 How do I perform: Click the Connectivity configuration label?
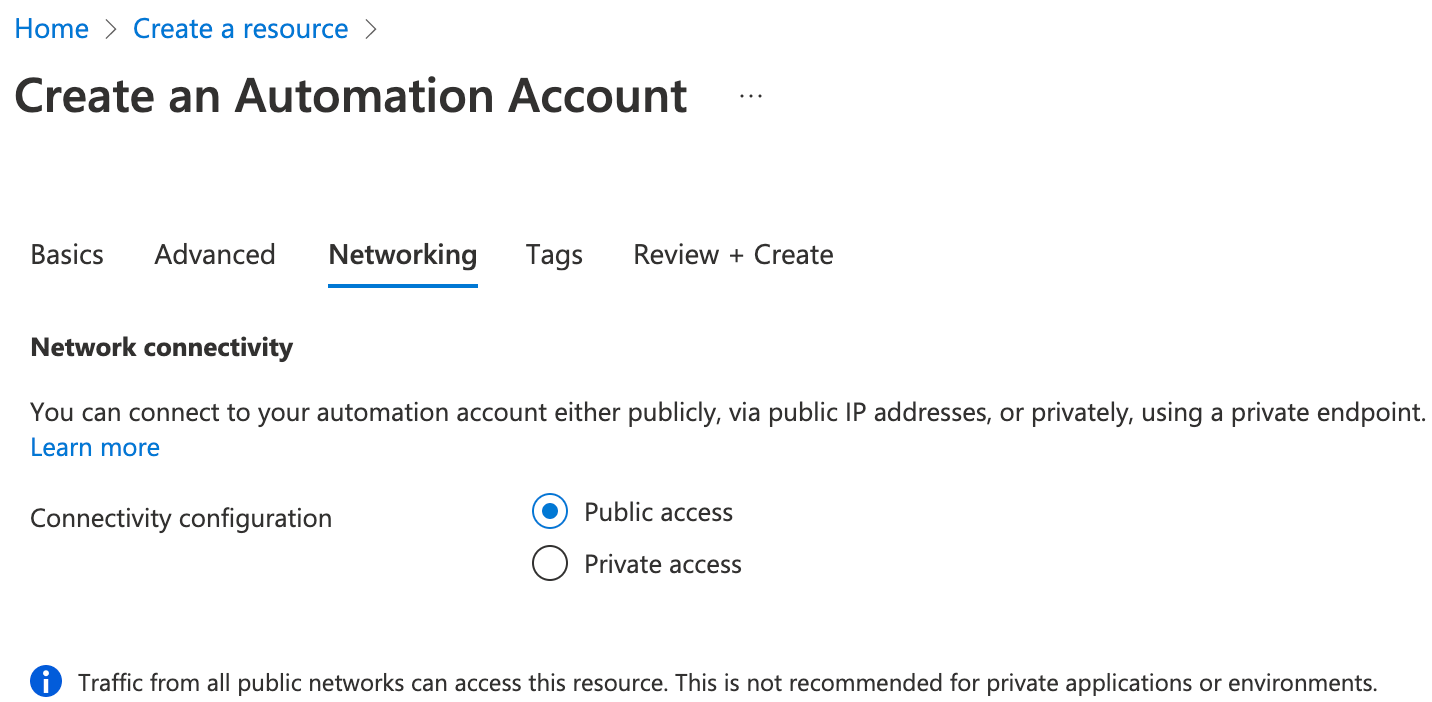[181, 519]
